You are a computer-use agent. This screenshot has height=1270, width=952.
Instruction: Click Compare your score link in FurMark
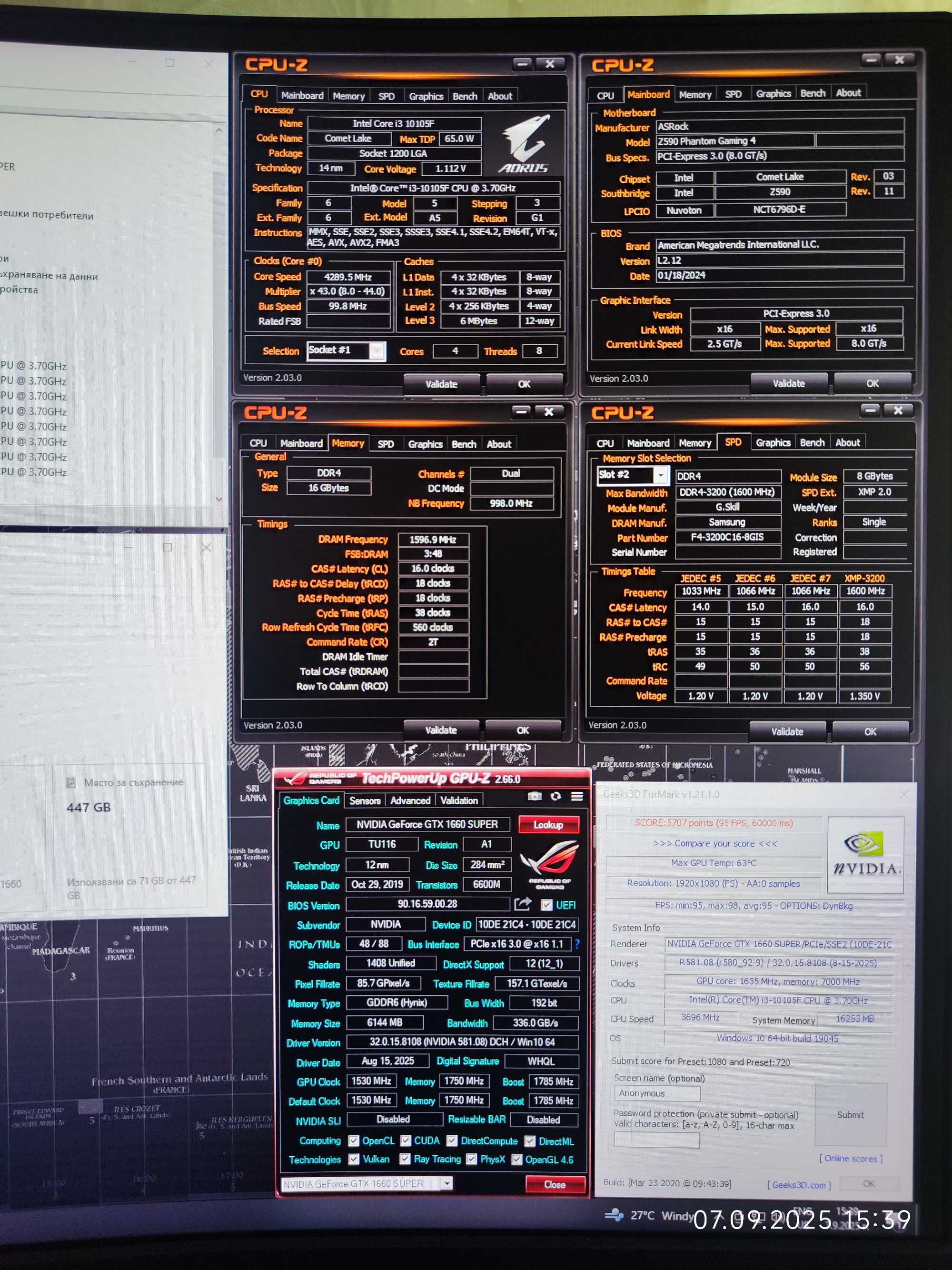[714, 843]
